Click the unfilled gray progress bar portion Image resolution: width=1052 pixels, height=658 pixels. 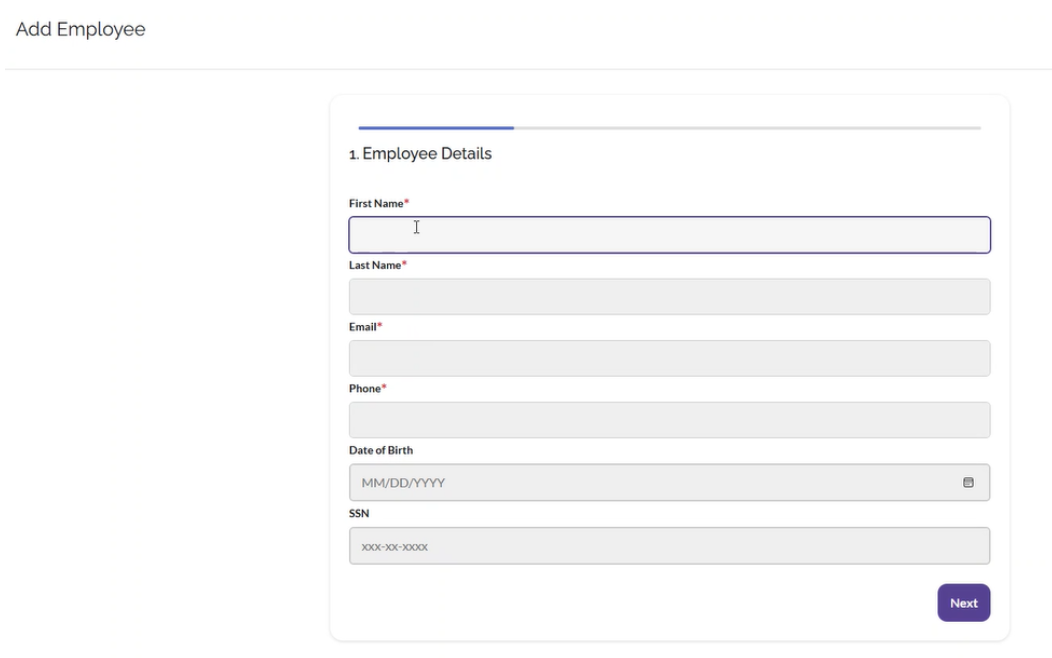coord(747,128)
